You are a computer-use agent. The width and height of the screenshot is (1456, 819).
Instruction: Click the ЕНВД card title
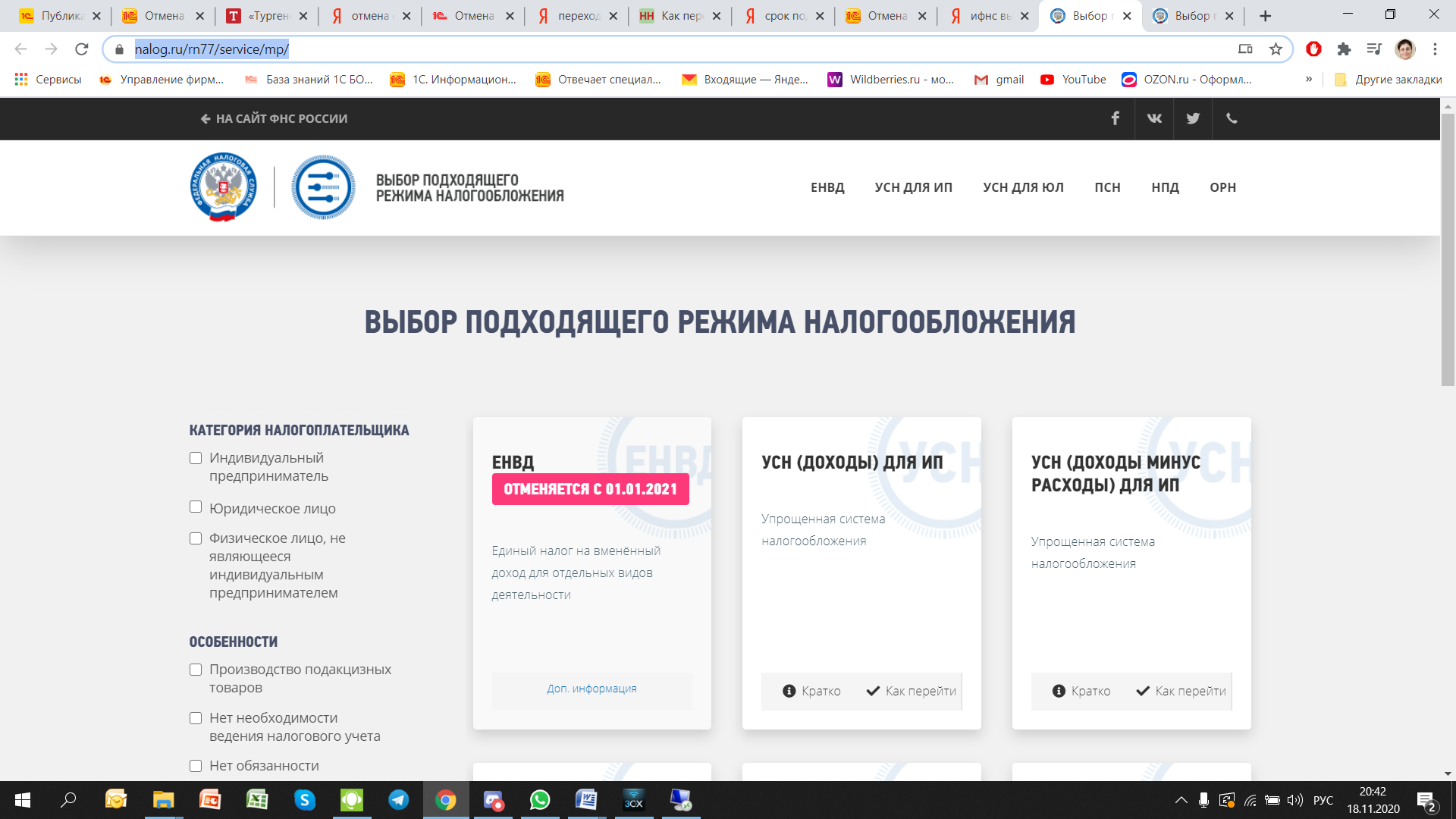[x=513, y=462]
